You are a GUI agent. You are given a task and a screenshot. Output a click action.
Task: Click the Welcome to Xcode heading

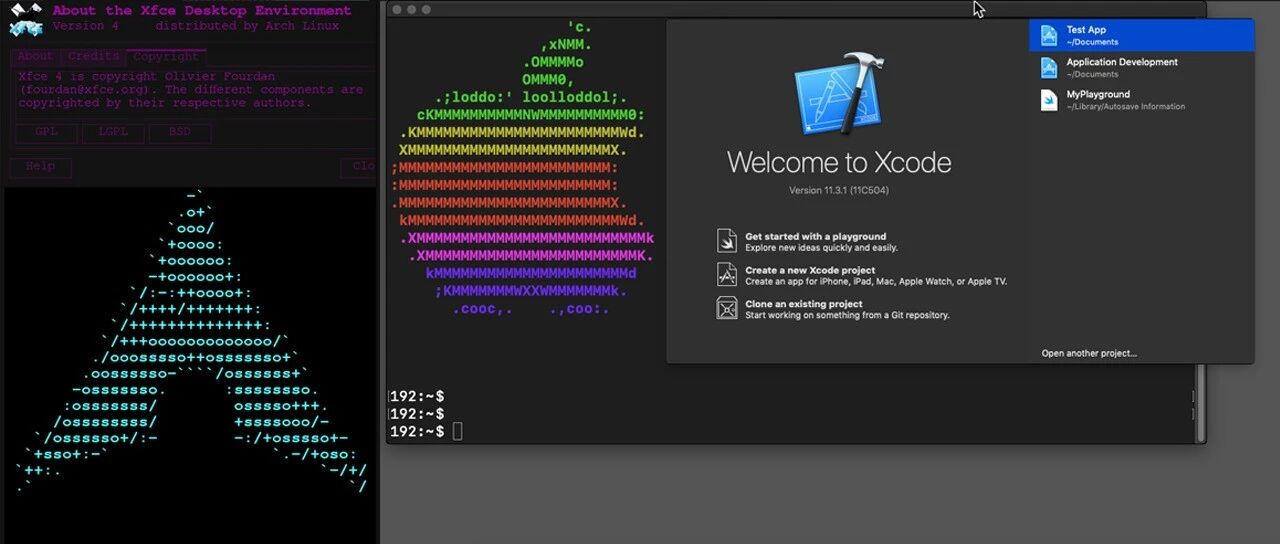tap(839, 162)
